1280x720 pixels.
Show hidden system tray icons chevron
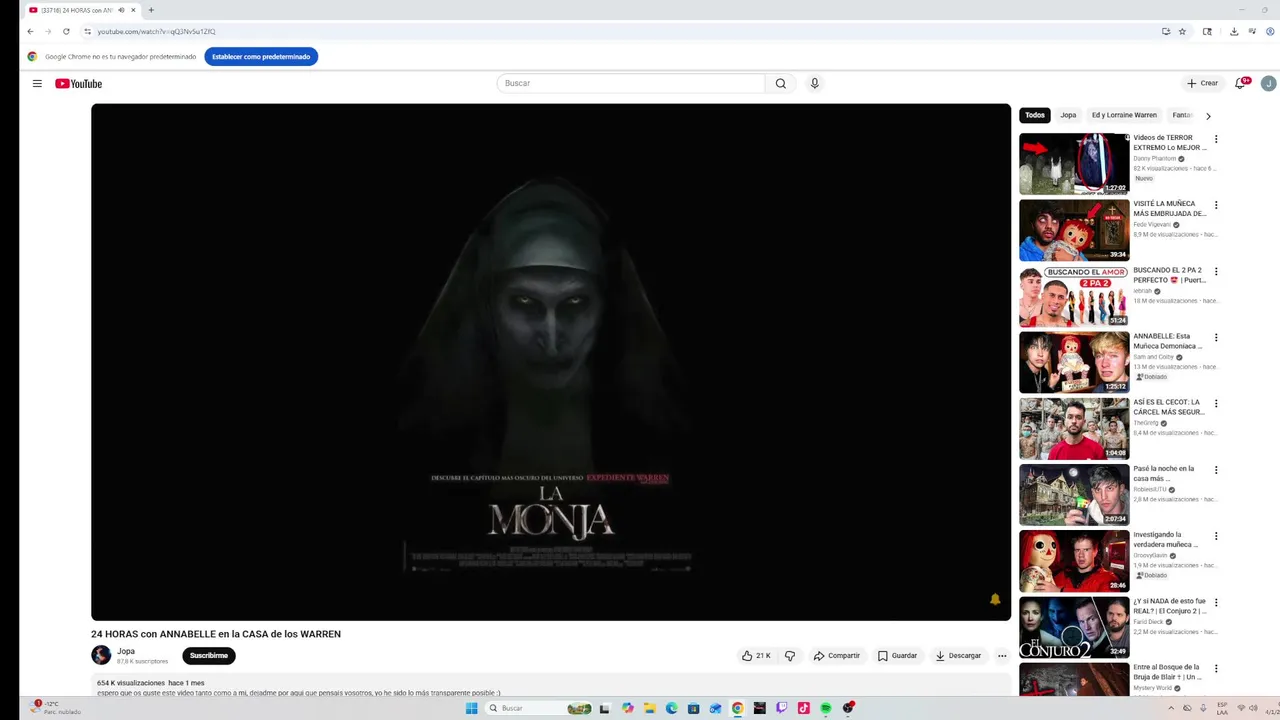(x=1172, y=708)
